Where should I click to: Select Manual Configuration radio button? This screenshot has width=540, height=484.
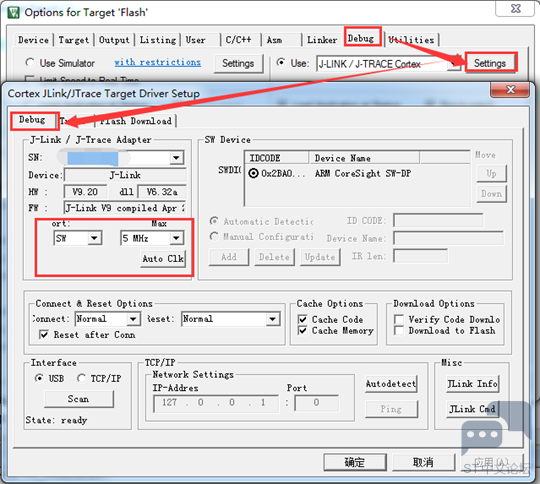point(214,237)
